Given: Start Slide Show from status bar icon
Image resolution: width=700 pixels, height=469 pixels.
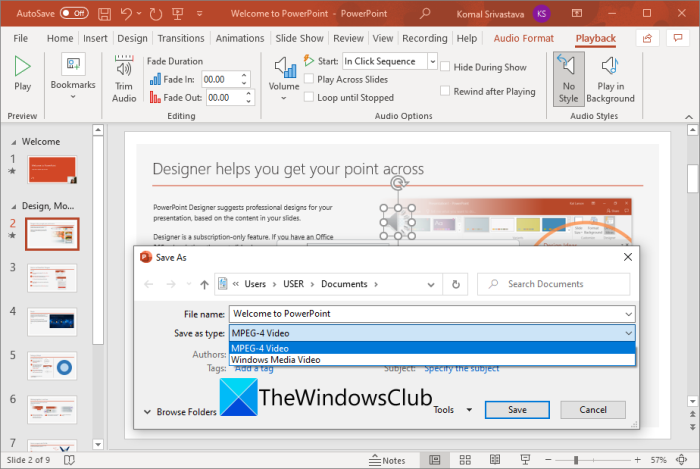Looking at the screenshot, I should click(x=525, y=460).
